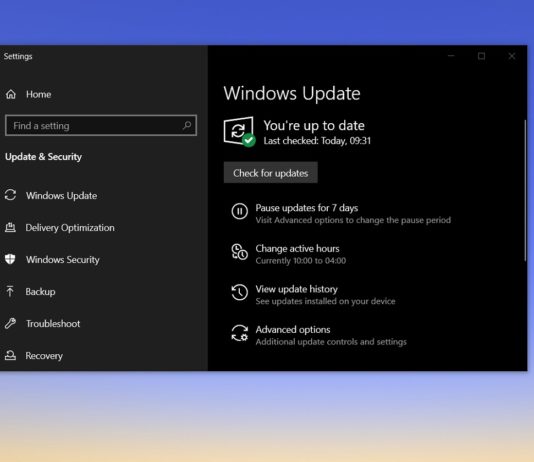This screenshot has height=462, width=534.
Task: Click the Windows Update sync arrows icon in sidebar
Action: pos(10,195)
